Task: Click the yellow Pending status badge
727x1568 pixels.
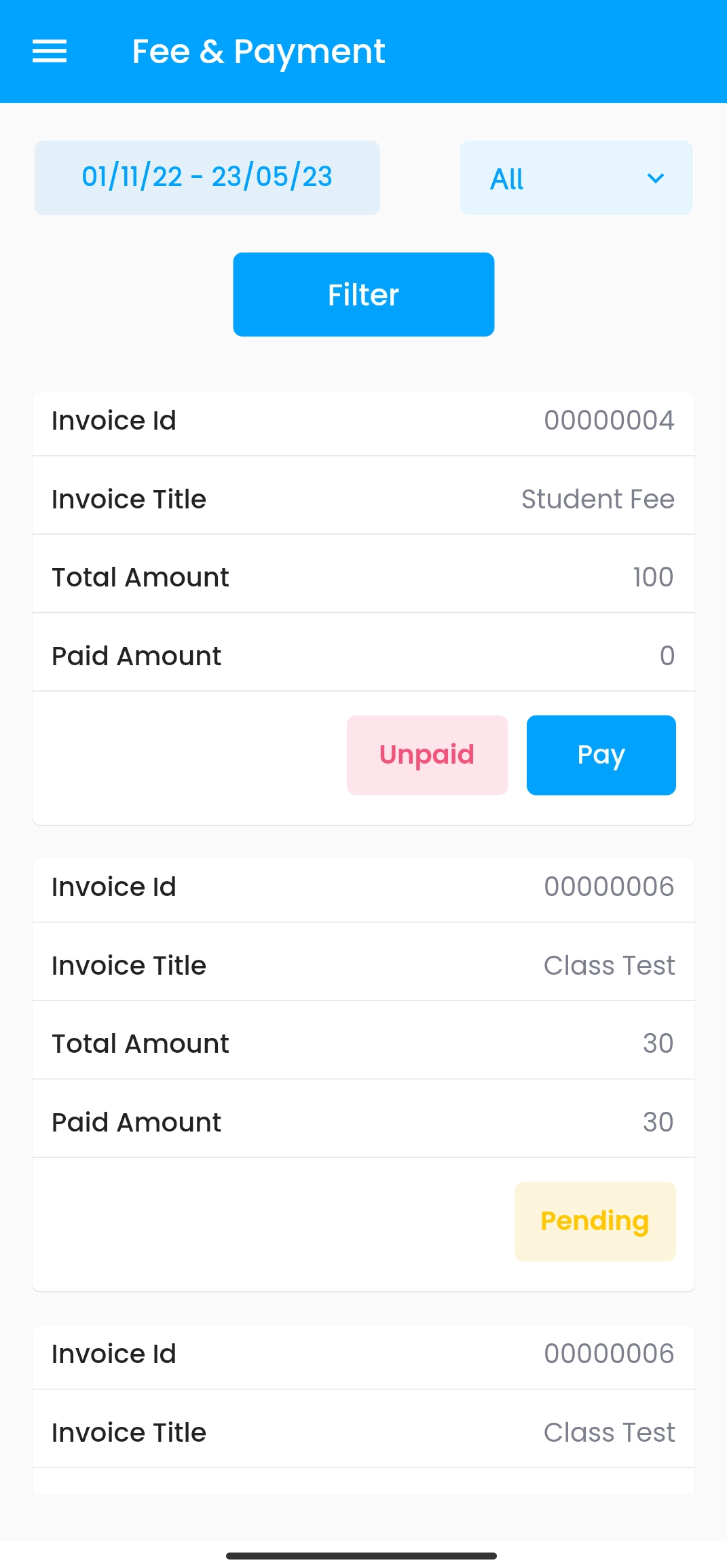Action: pos(595,1221)
